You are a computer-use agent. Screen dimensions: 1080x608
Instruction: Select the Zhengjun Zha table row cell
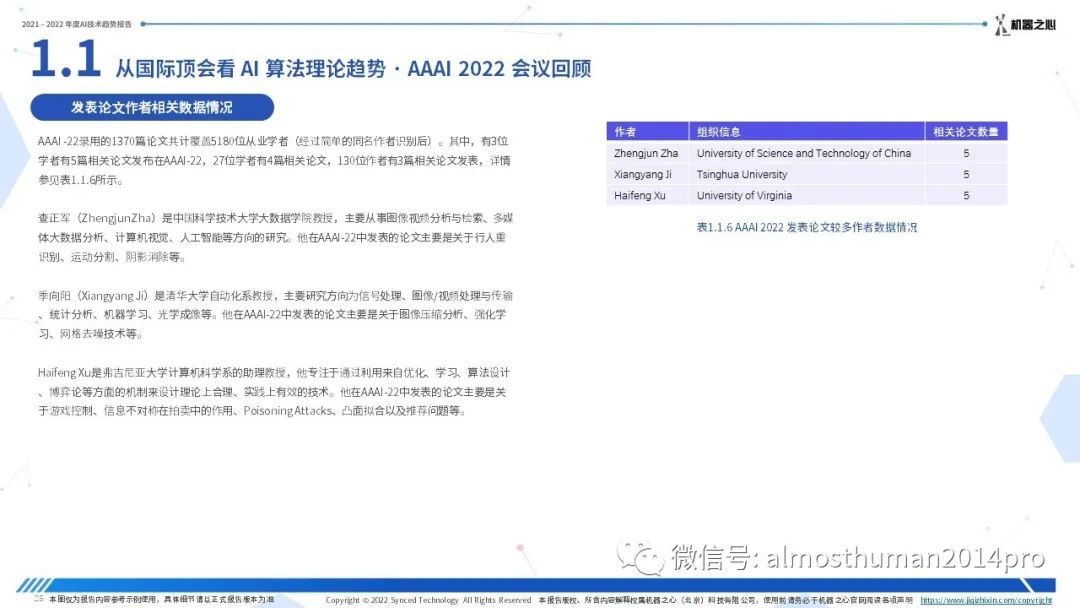click(646, 153)
